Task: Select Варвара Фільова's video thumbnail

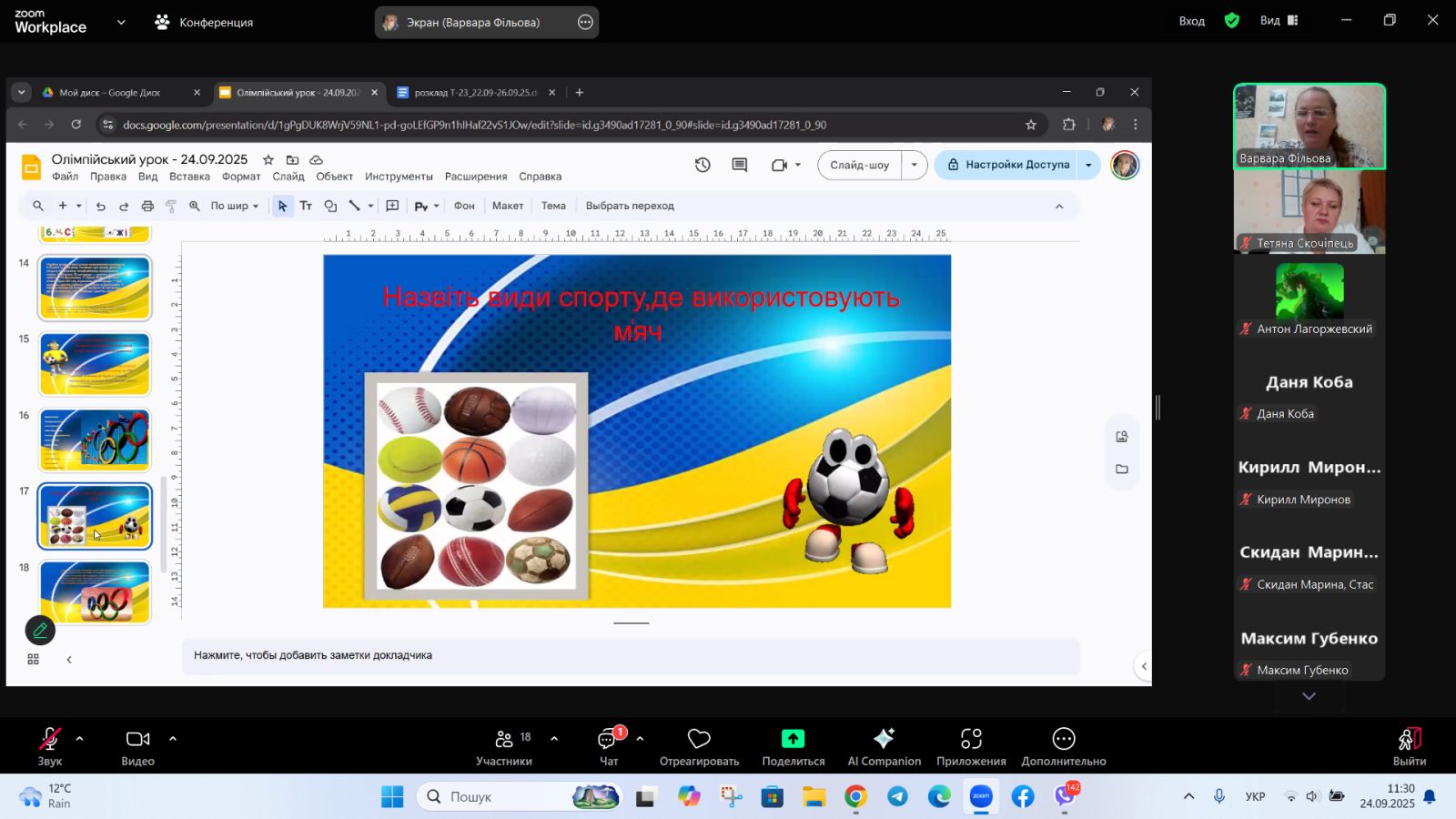Action: [x=1309, y=126]
